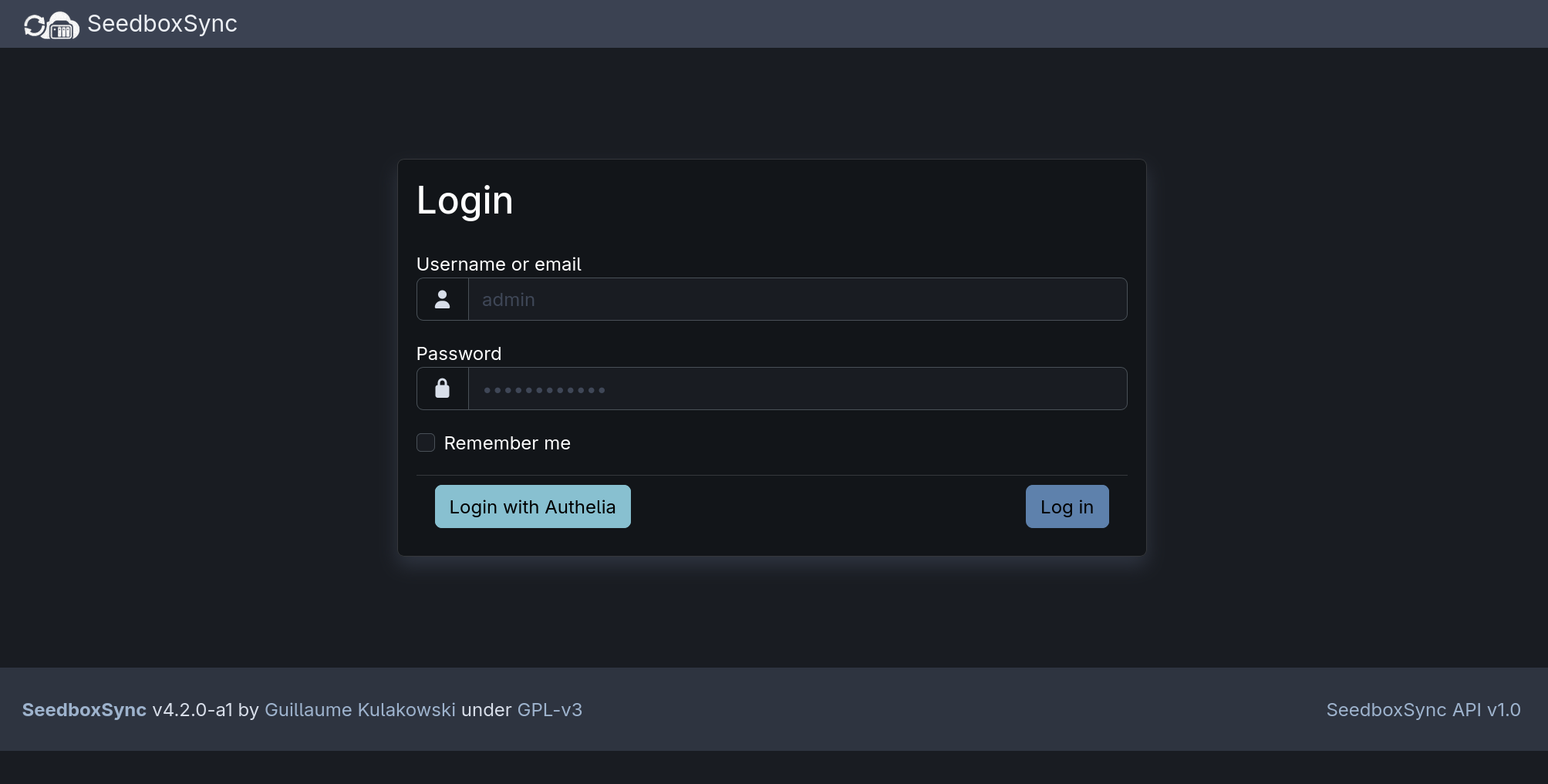Open the bold SeedboxSync footer link

pyautogui.click(x=84, y=710)
